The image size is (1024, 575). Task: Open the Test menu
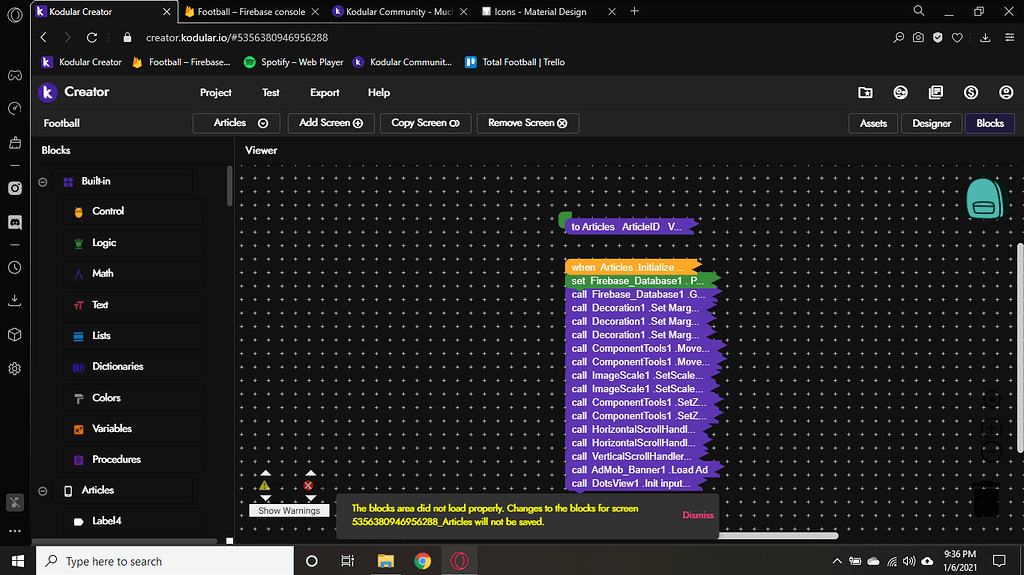(x=270, y=92)
